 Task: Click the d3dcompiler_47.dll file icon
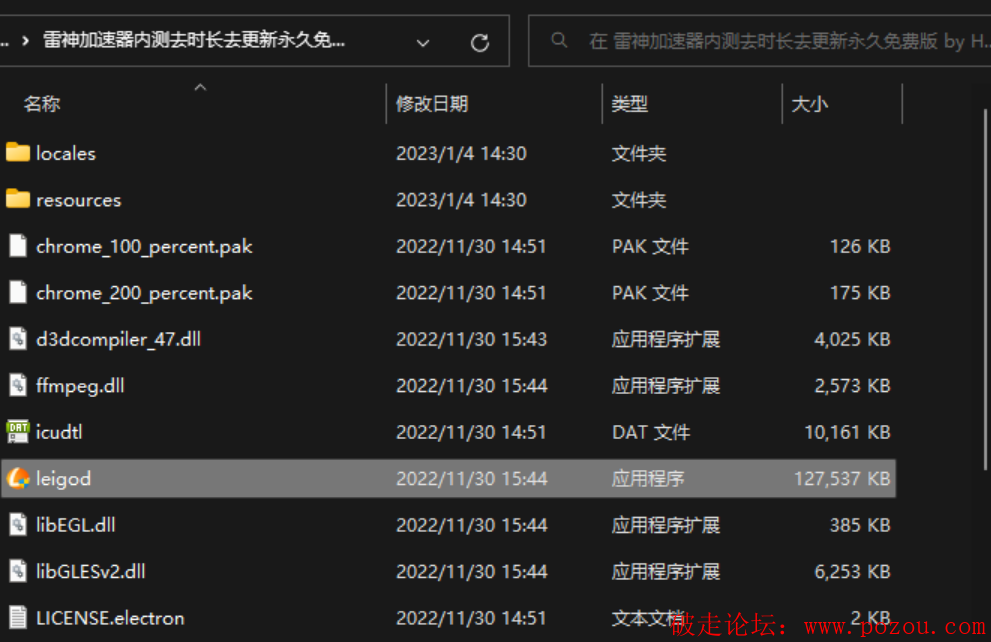(18, 339)
